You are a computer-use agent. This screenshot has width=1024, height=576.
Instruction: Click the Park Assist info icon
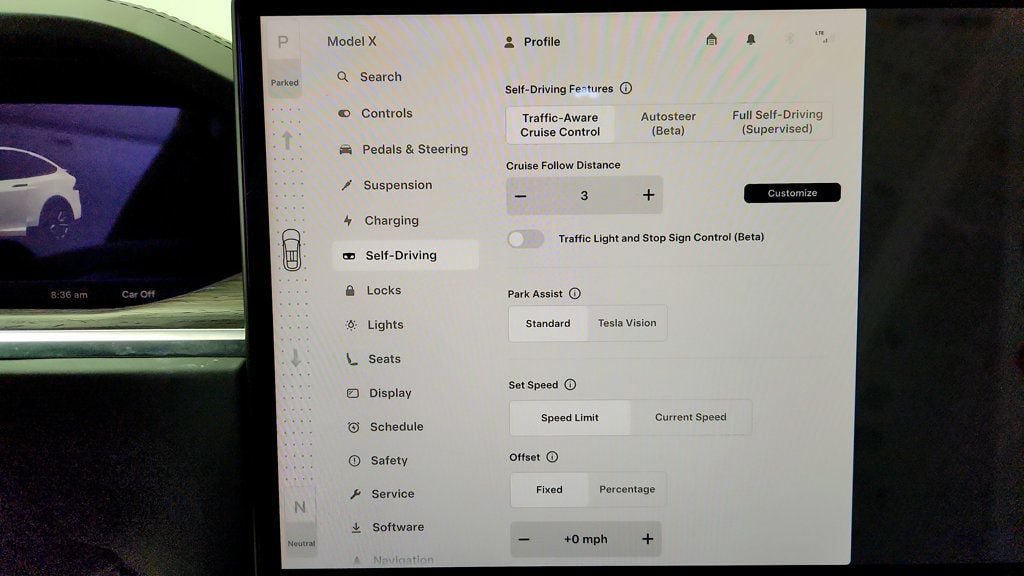(575, 294)
